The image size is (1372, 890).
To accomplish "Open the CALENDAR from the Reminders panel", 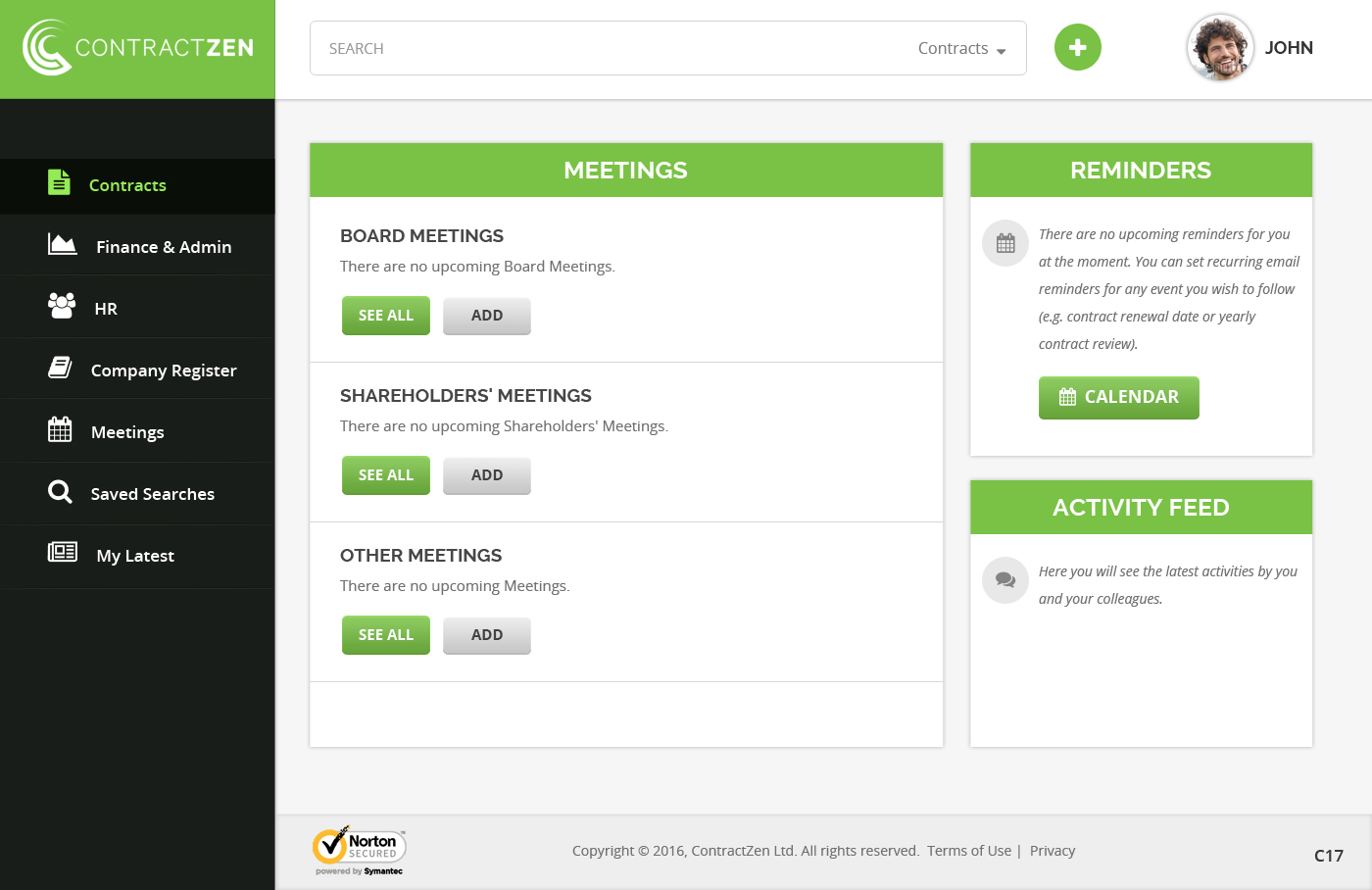I will (x=1118, y=397).
